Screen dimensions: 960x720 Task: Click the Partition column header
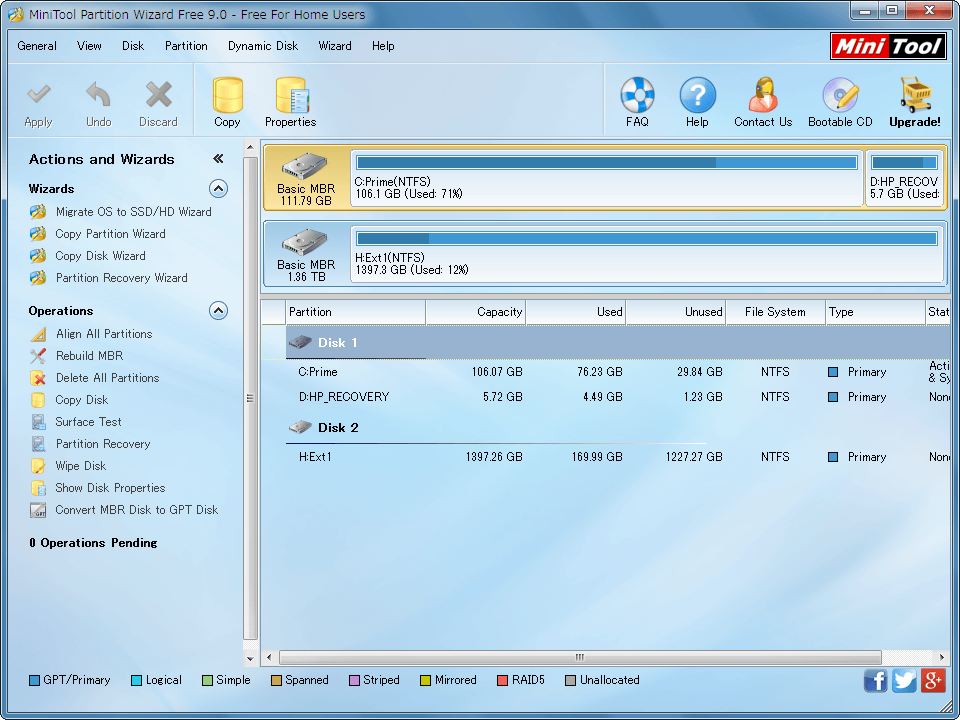(356, 312)
